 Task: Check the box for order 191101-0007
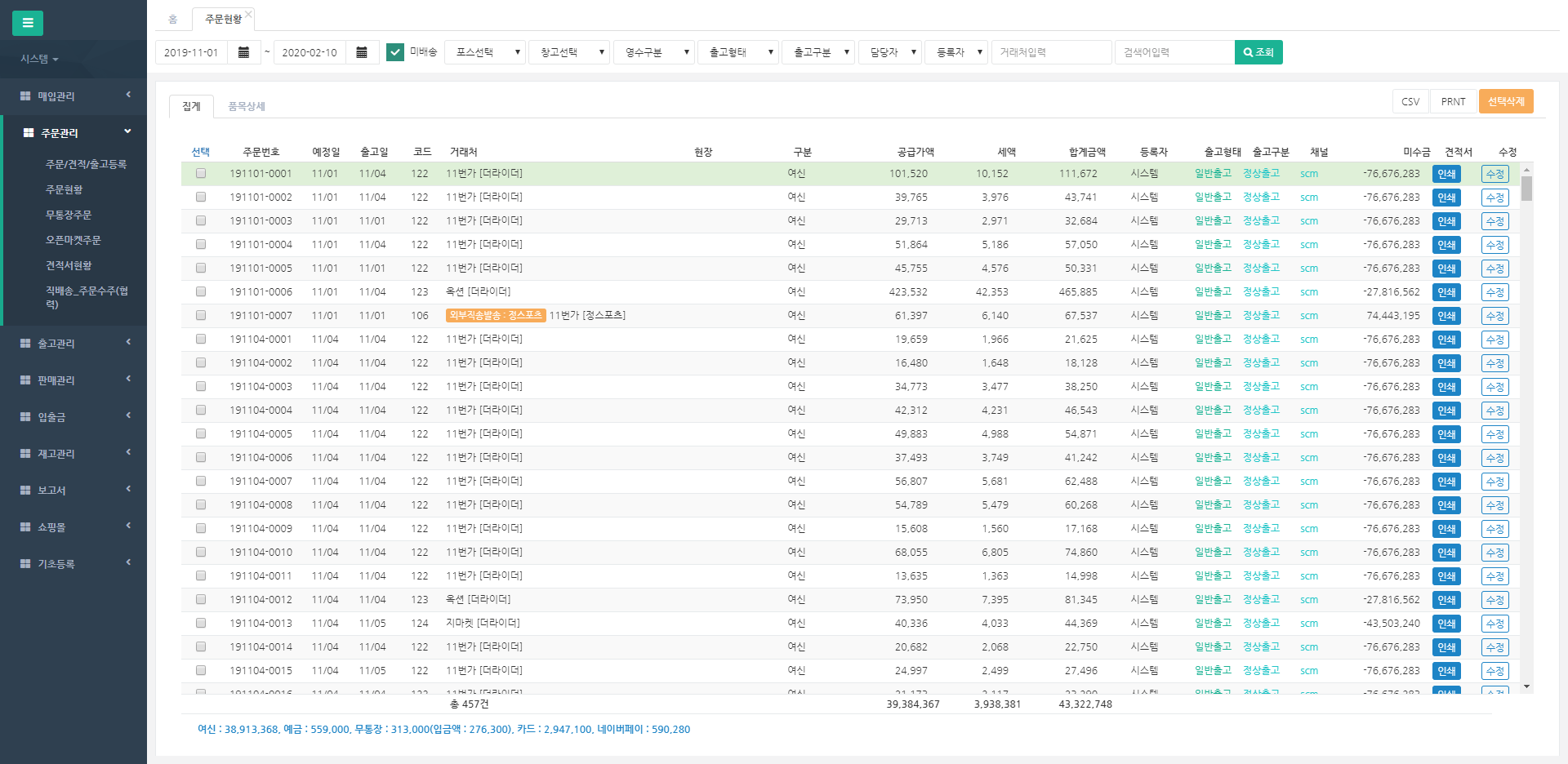coord(201,315)
